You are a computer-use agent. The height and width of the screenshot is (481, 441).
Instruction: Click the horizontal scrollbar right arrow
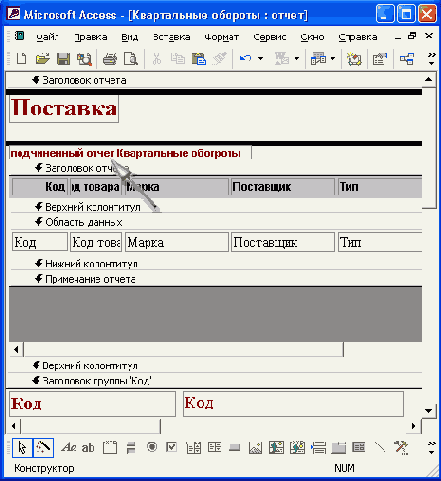click(414, 426)
